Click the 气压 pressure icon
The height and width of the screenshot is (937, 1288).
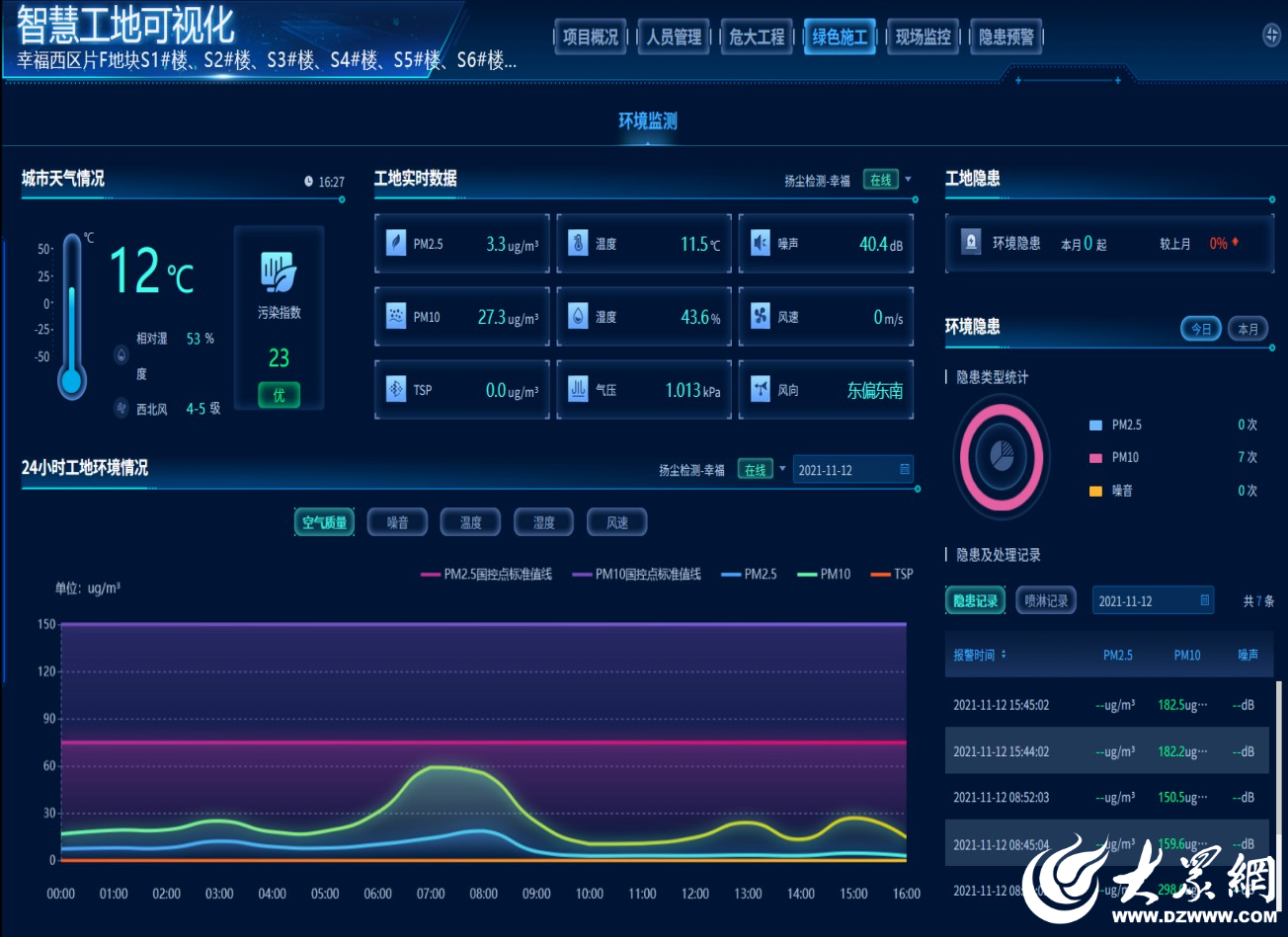pos(578,389)
